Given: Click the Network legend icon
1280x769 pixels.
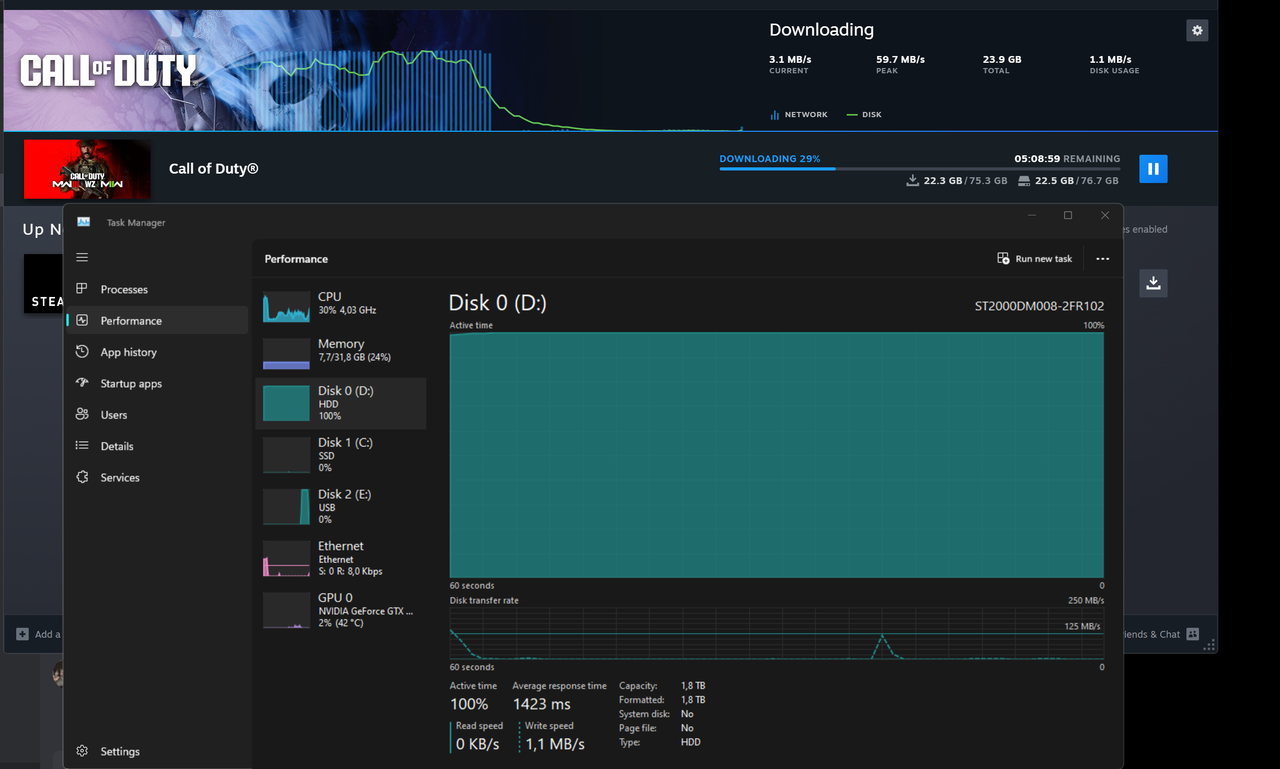Looking at the screenshot, I should click(x=775, y=115).
